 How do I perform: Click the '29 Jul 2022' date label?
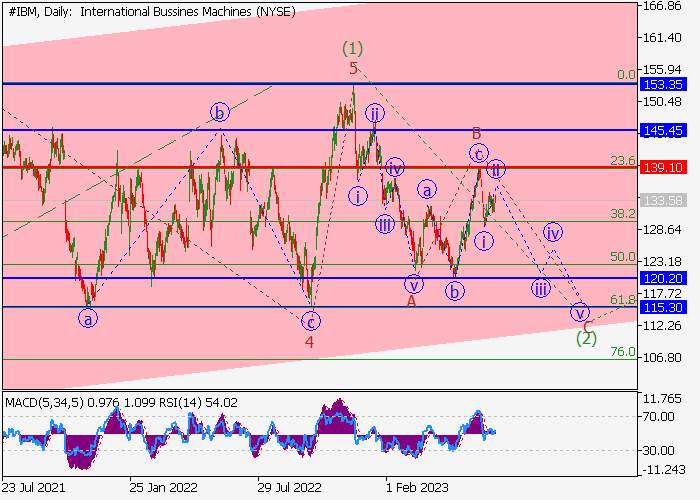[x=289, y=487]
